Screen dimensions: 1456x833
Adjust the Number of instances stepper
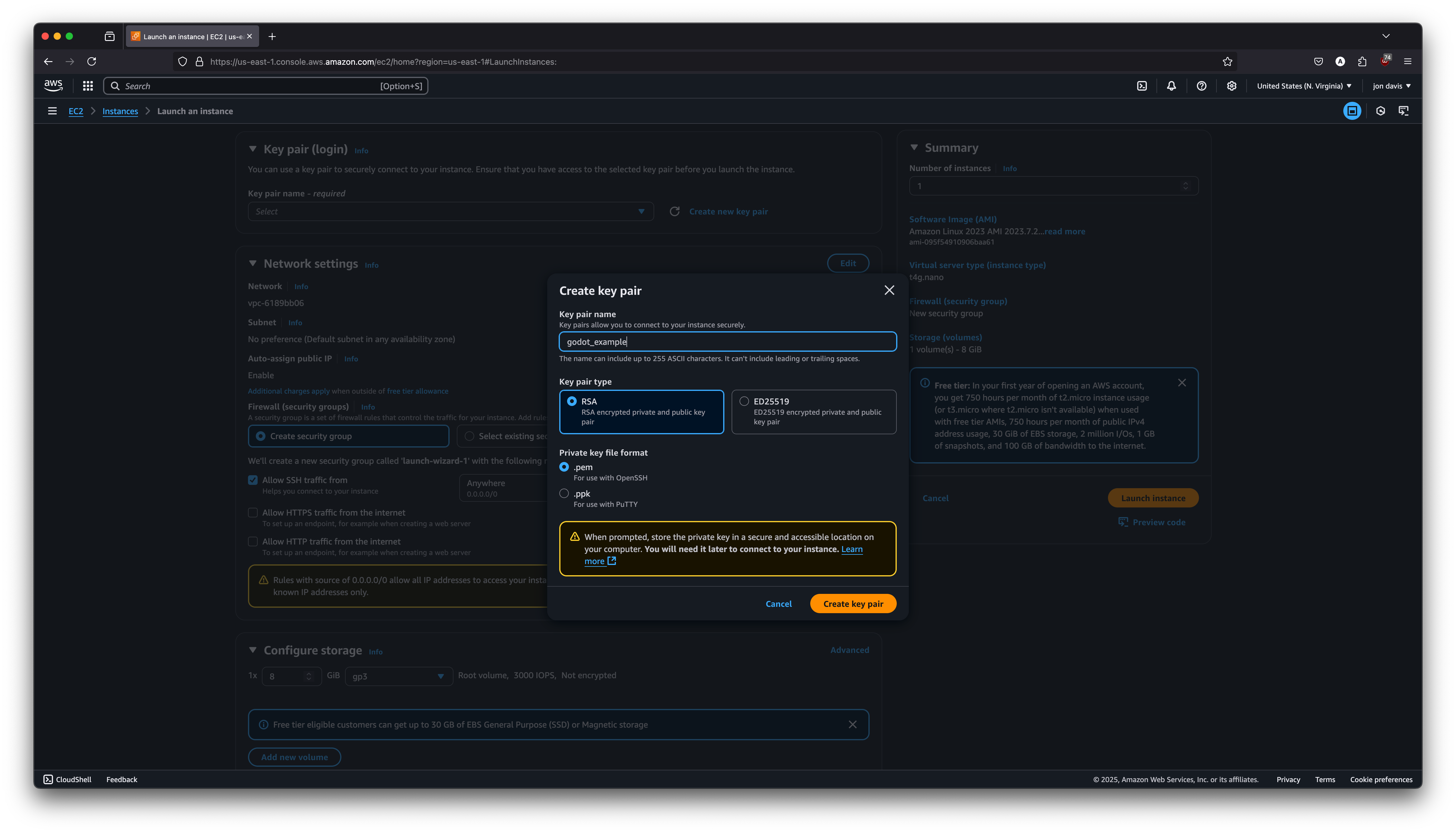click(x=1185, y=186)
